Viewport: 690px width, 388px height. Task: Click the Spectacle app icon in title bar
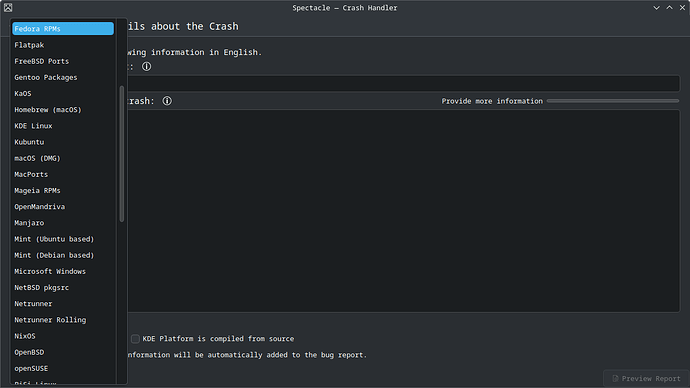pos(8,7)
